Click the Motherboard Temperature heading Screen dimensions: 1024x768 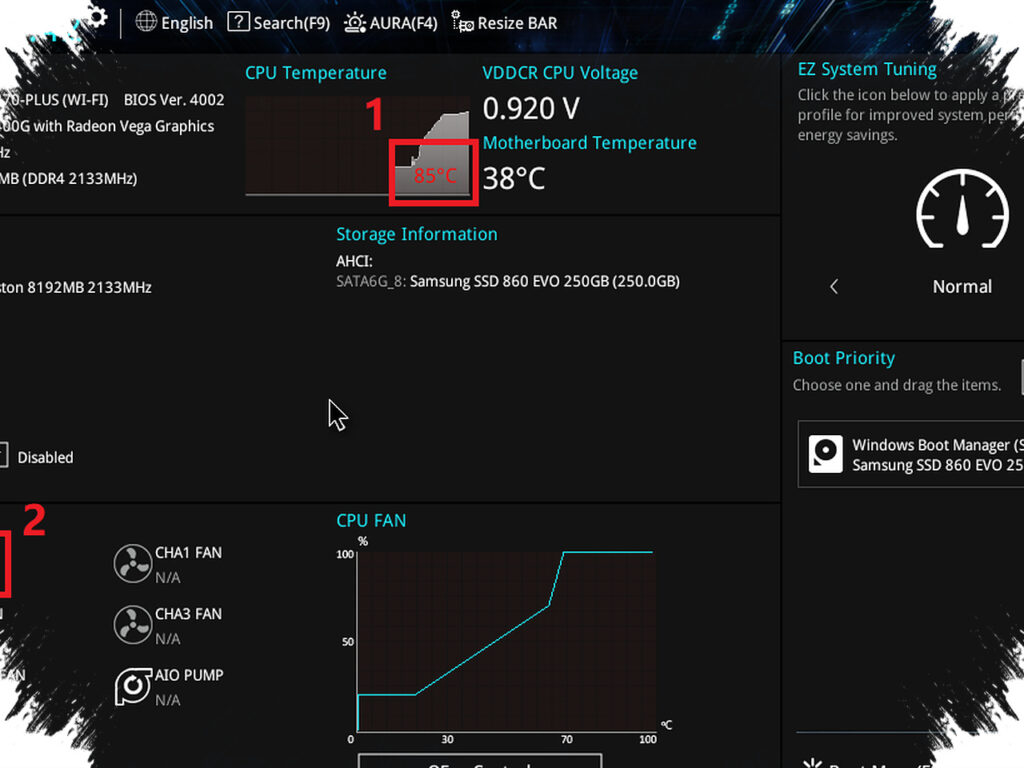pos(589,143)
